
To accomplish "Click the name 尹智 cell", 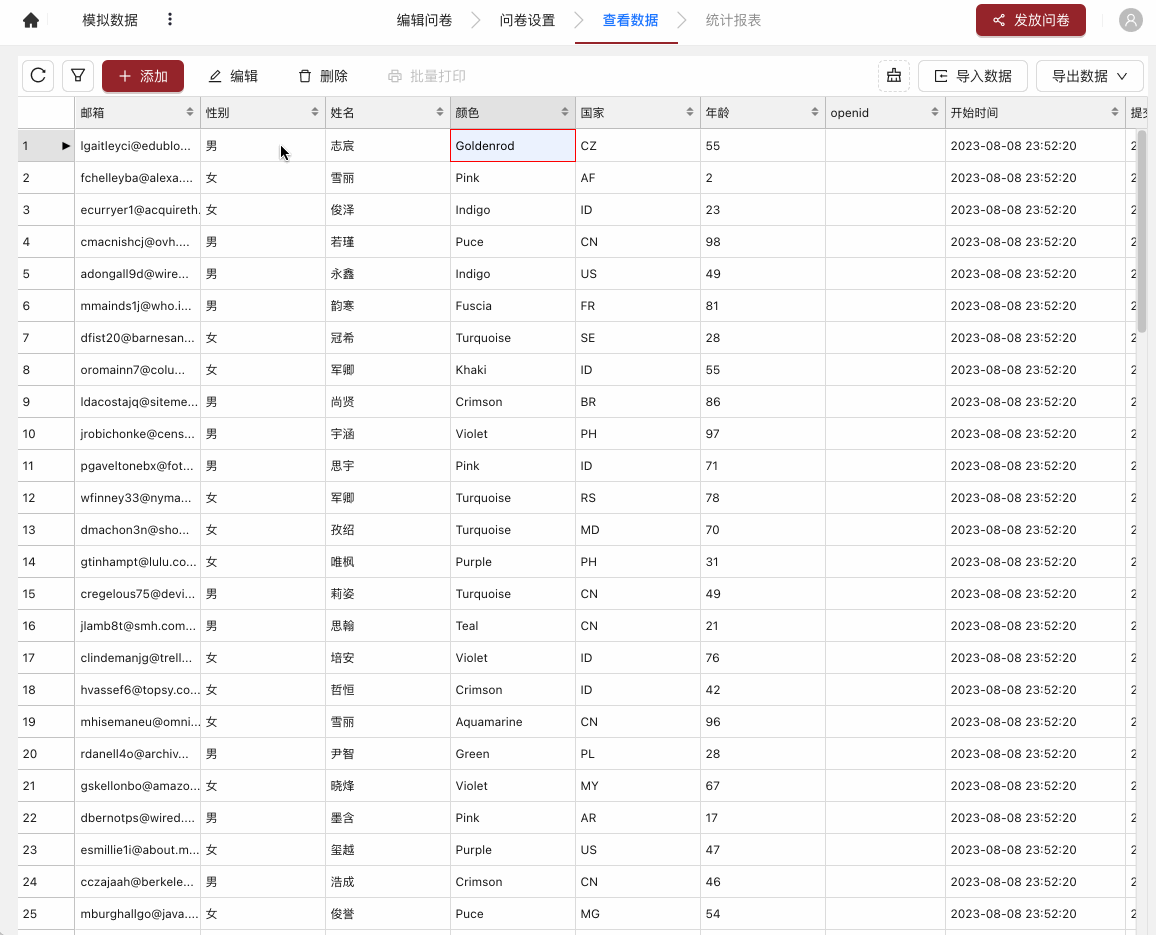I will 388,754.
